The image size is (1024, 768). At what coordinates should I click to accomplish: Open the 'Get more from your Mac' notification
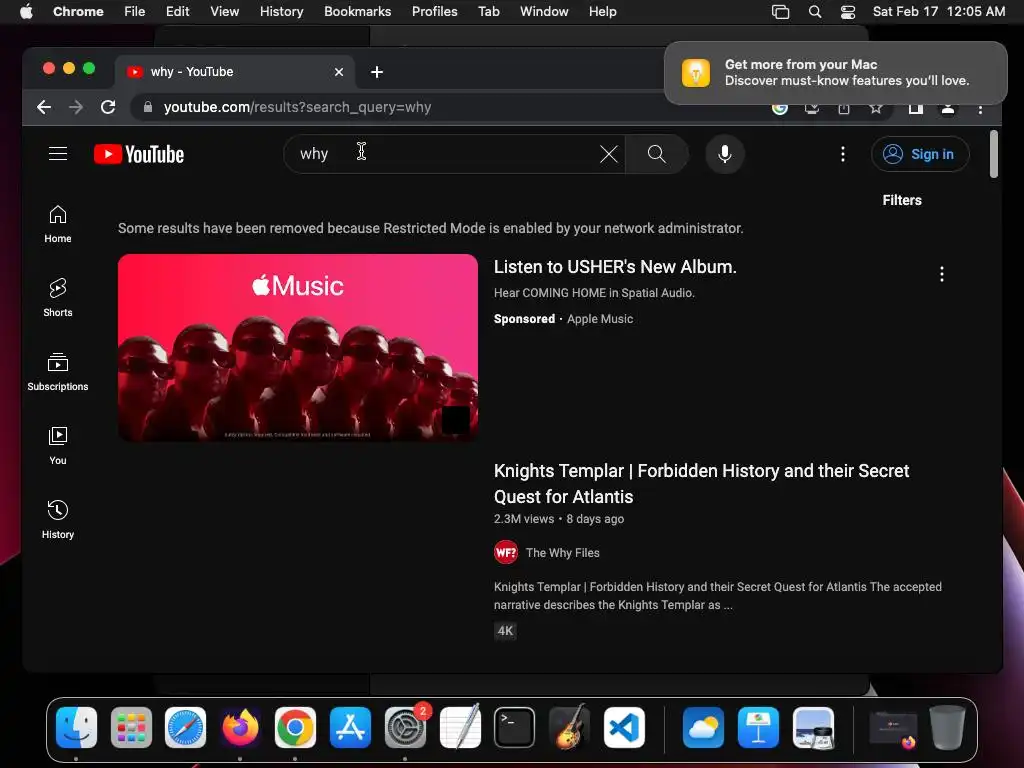click(835, 72)
